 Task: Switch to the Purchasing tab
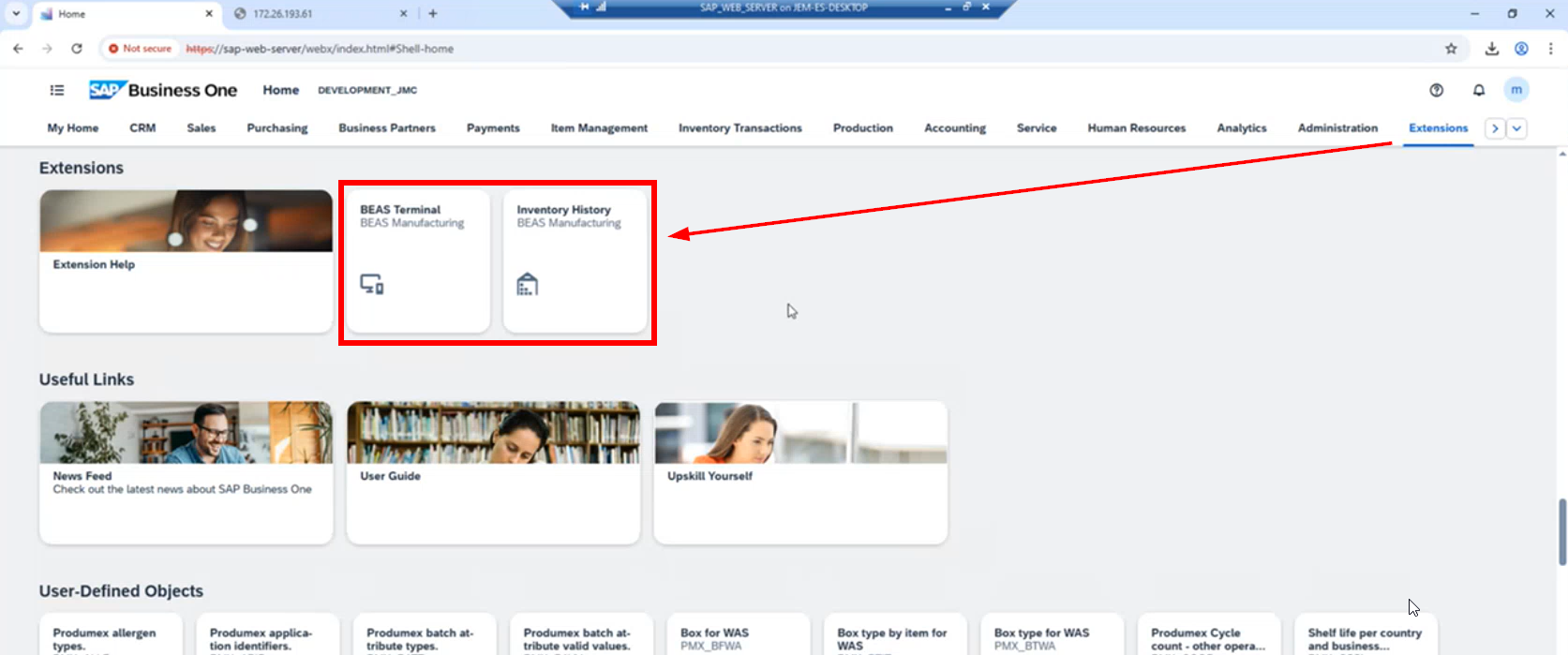tap(277, 128)
